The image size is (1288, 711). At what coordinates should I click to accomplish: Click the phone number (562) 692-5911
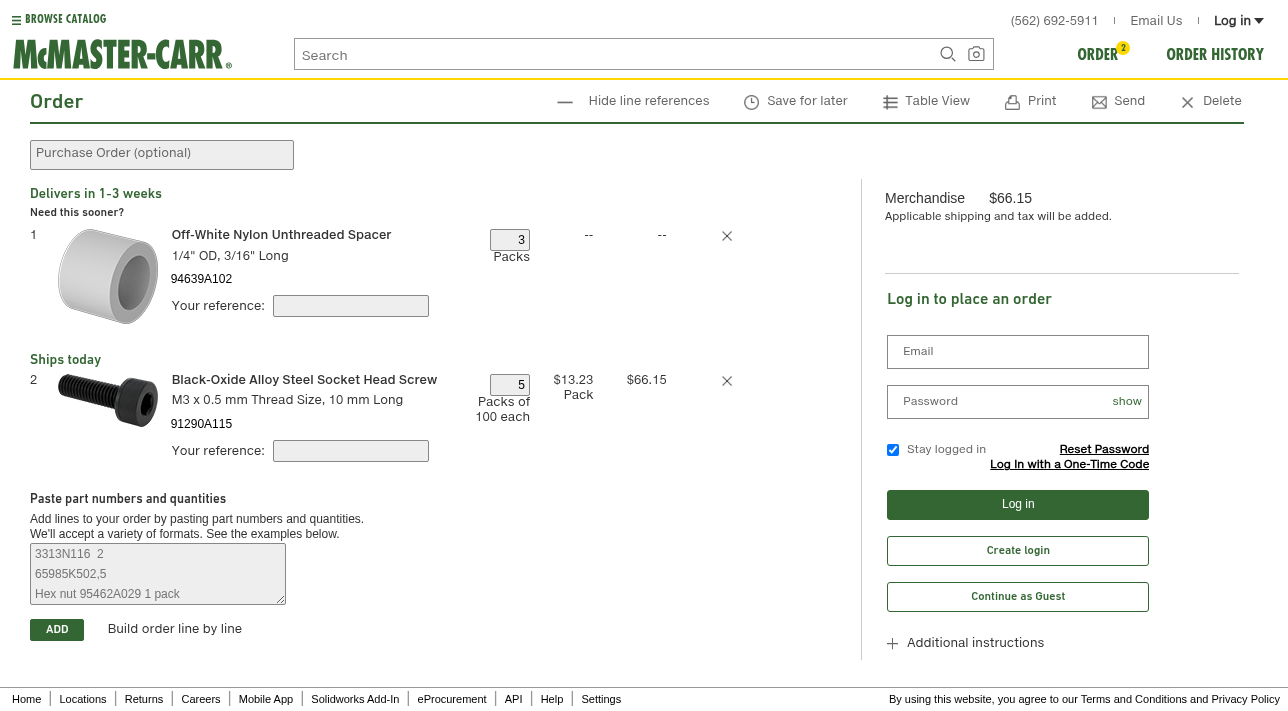tap(1054, 21)
